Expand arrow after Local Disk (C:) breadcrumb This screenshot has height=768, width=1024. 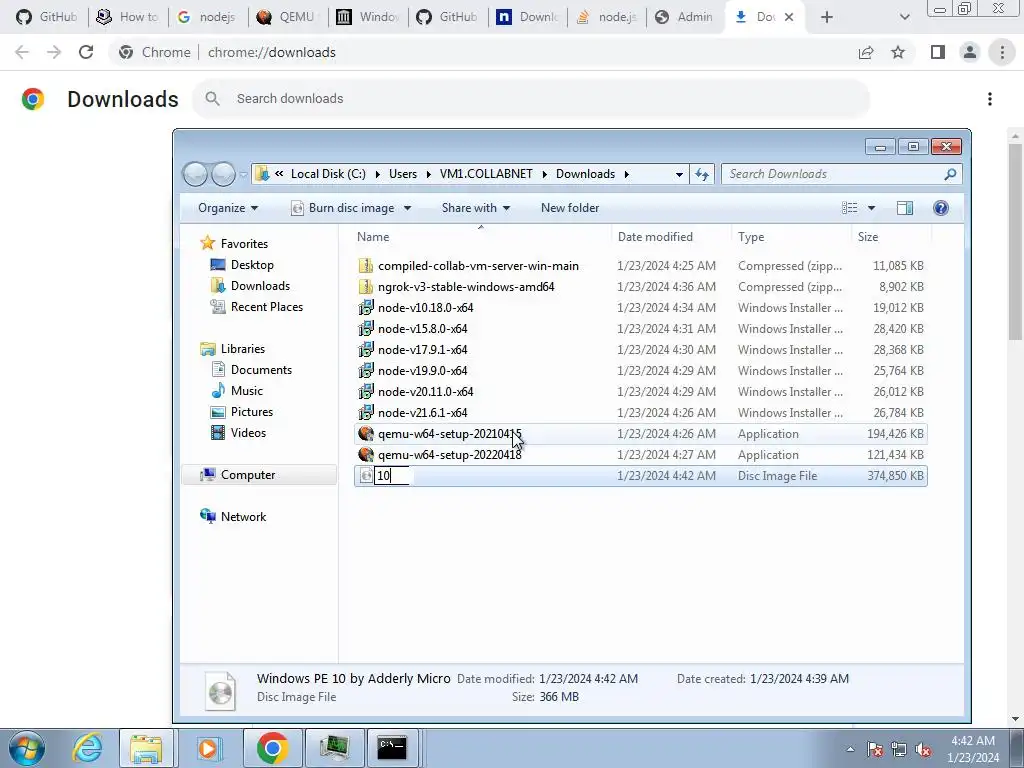(377, 174)
